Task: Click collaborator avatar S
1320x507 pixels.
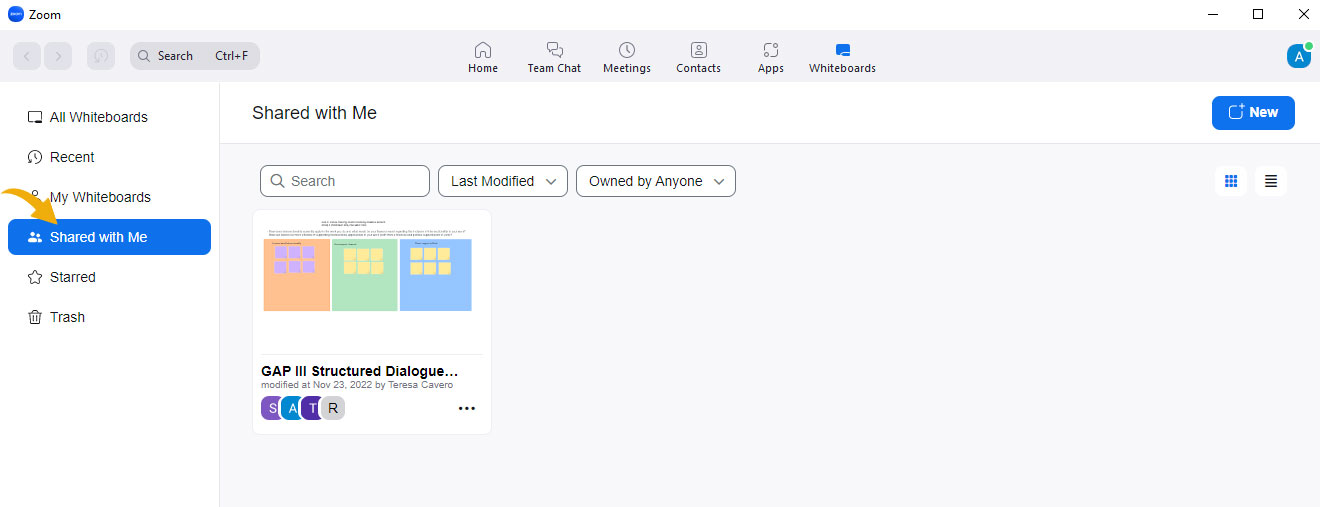Action: coord(271,407)
